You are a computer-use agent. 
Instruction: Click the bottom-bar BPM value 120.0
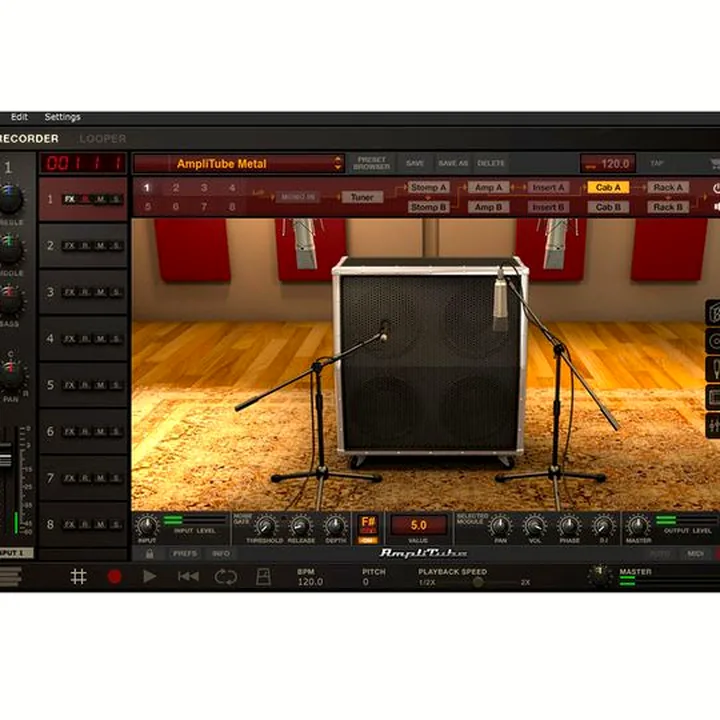[x=310, y=582]
